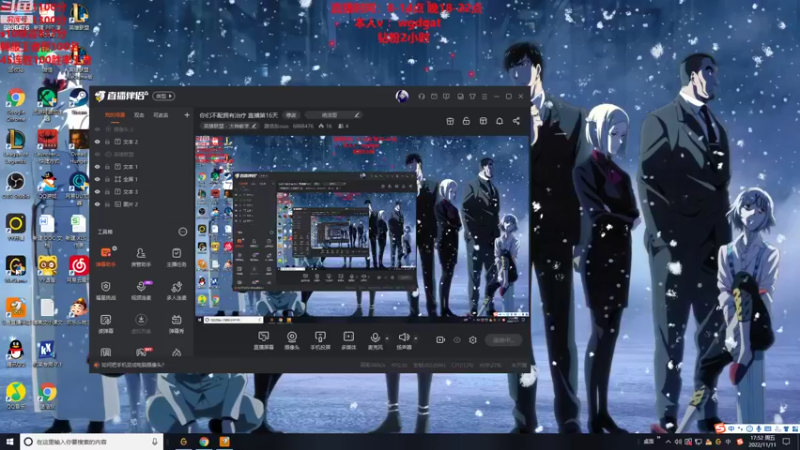Viewport: 800px width, 450px height.
Task: Open the 弹幕秀 tool icon
Action: (x=177, y=323)
